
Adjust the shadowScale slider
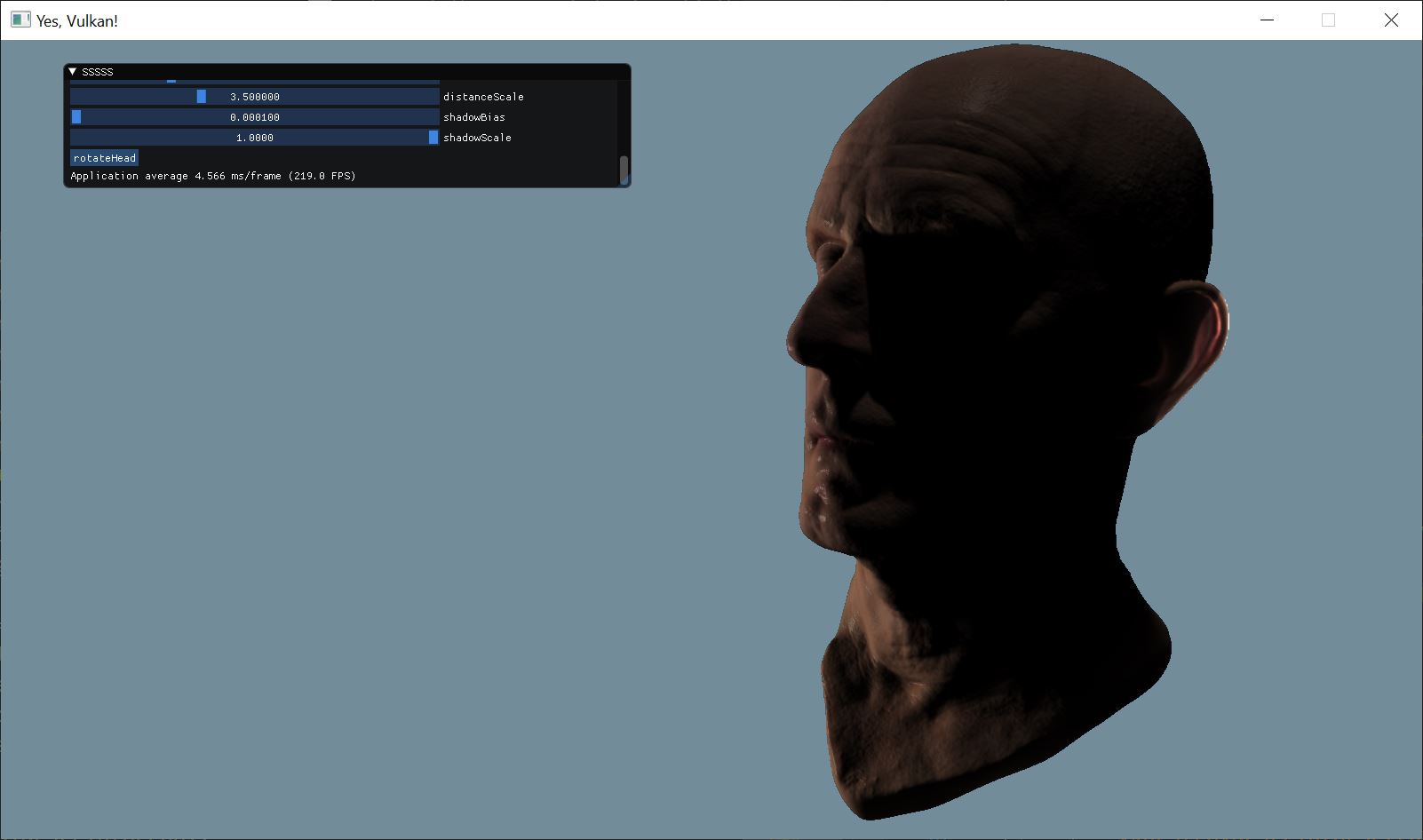pyautogui.click(x=255, y=138)
